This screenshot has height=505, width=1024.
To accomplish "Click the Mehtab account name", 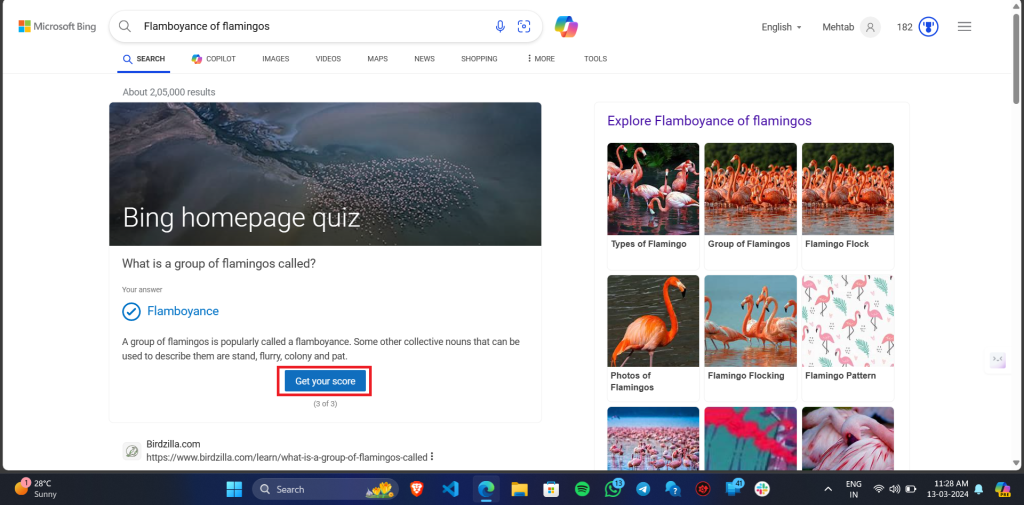I will tap(839, 27).
